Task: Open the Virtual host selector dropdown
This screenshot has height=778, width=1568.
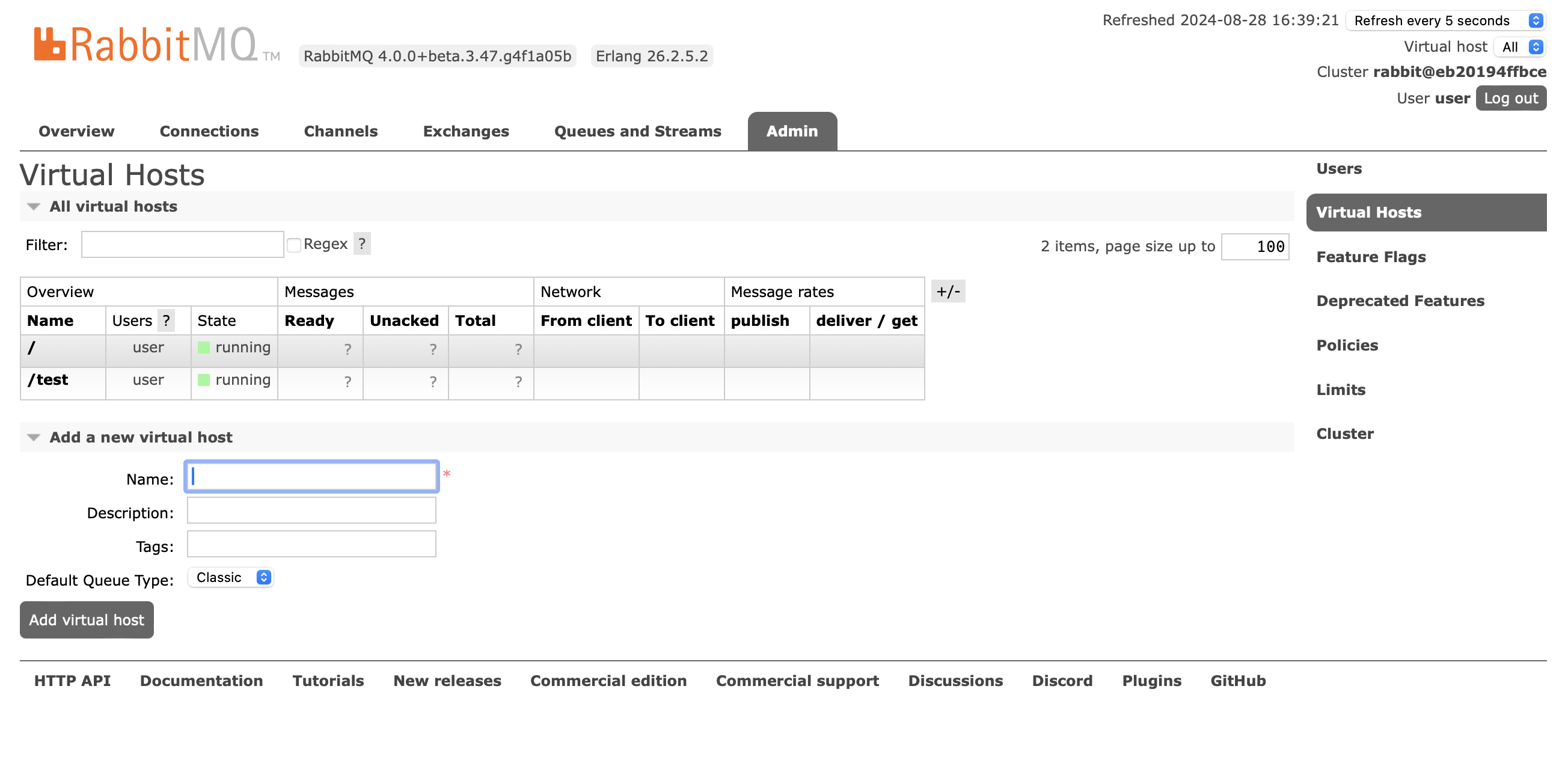Action: (x=1520, y=47)
